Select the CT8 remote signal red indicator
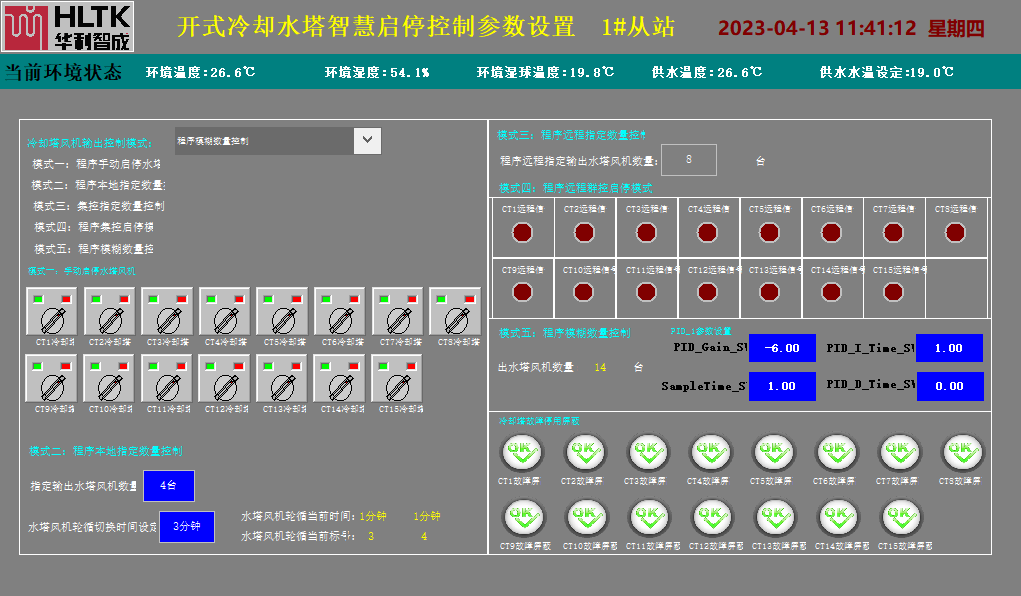Viewport: 1021px width, 596px height. [x=955, y=233]
